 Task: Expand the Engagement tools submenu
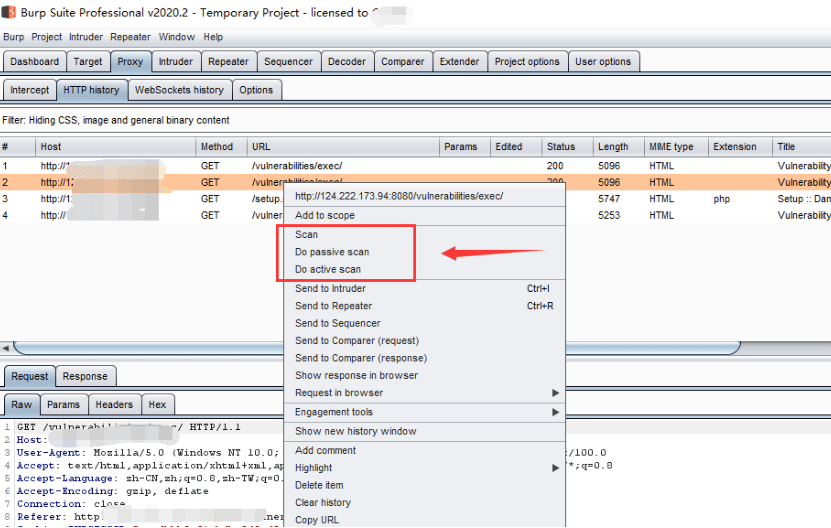[x=555, y=412]
